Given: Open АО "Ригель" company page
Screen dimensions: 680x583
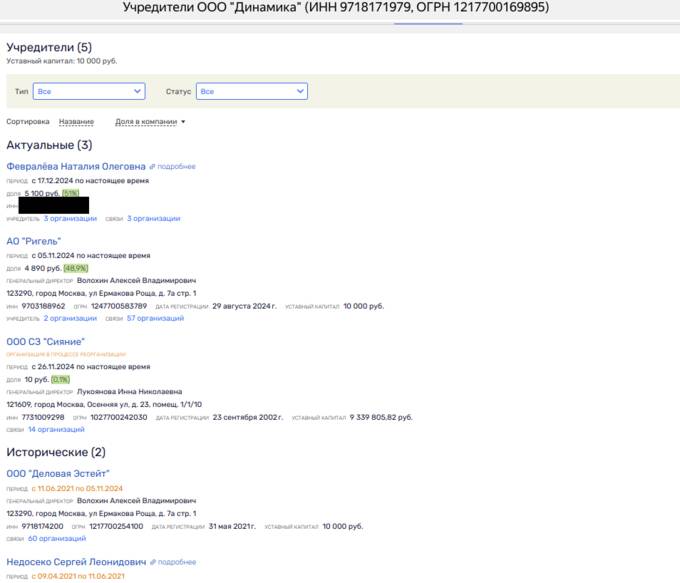Looking at the screenshot, I should coord(34,241).
